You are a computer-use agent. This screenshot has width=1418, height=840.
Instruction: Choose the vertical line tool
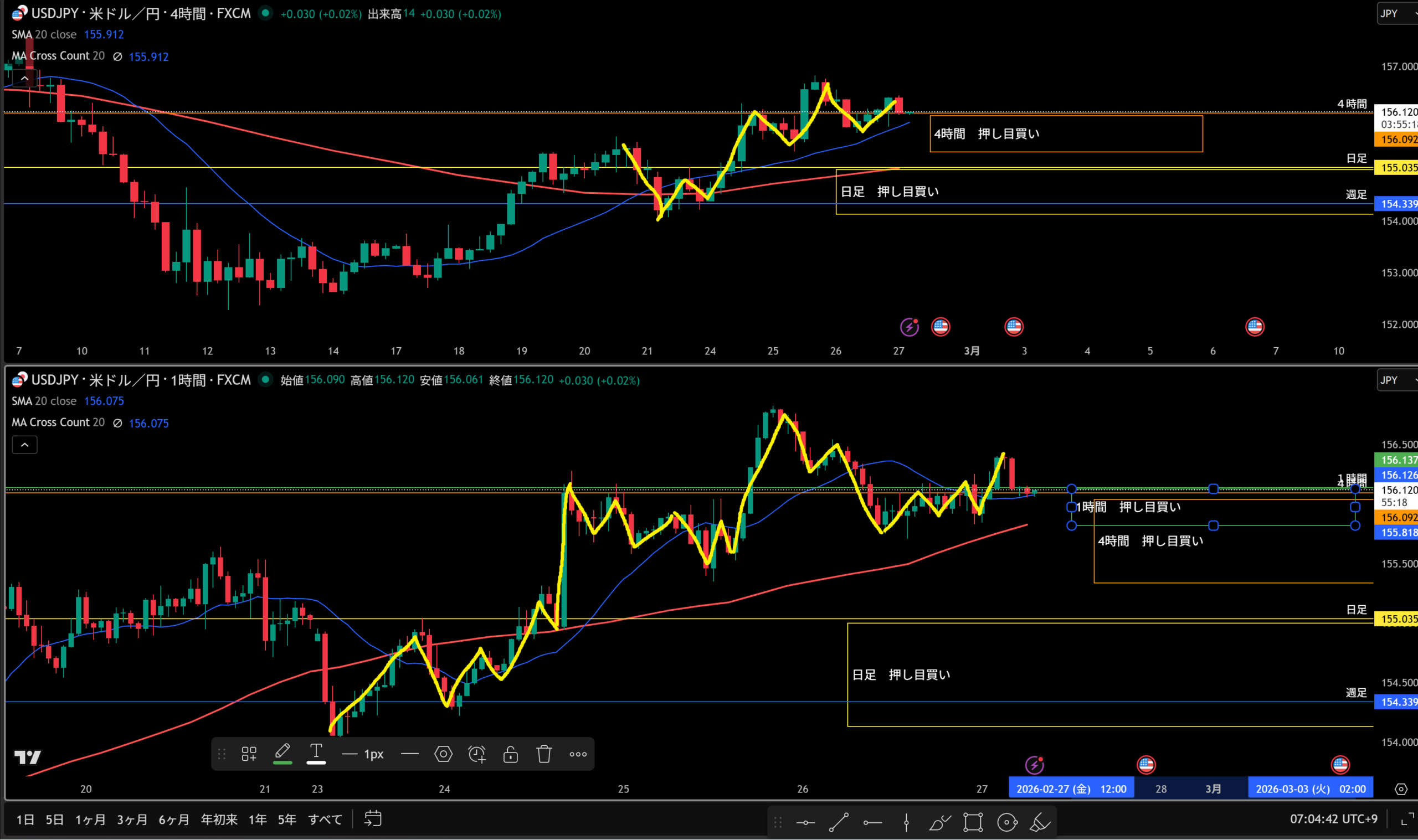906,822
